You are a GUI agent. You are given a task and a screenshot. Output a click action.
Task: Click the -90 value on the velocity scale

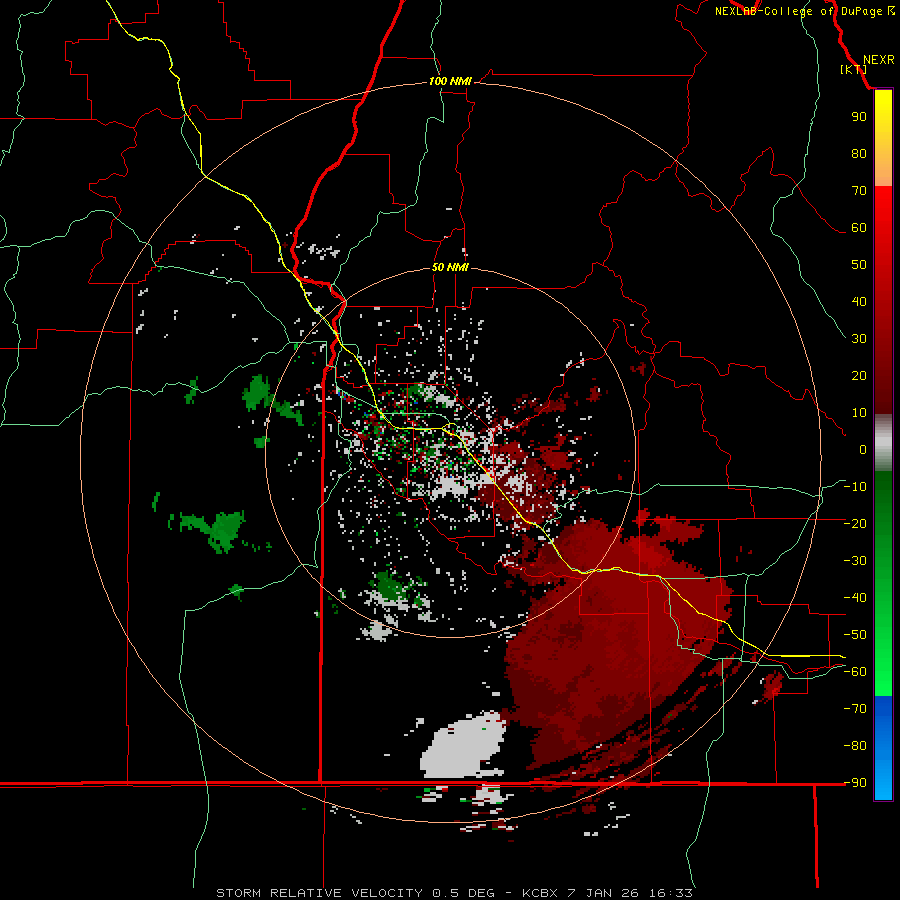coord(855,783)
